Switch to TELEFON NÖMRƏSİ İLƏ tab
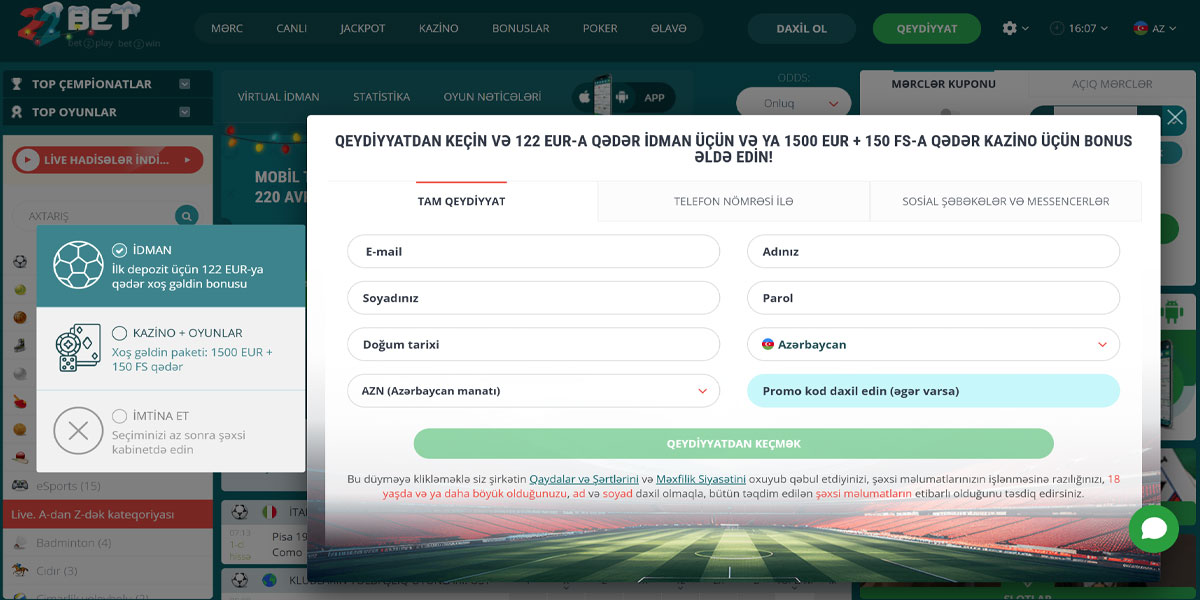The height and width of the screenshot is (600, 1200). [733, 201]
